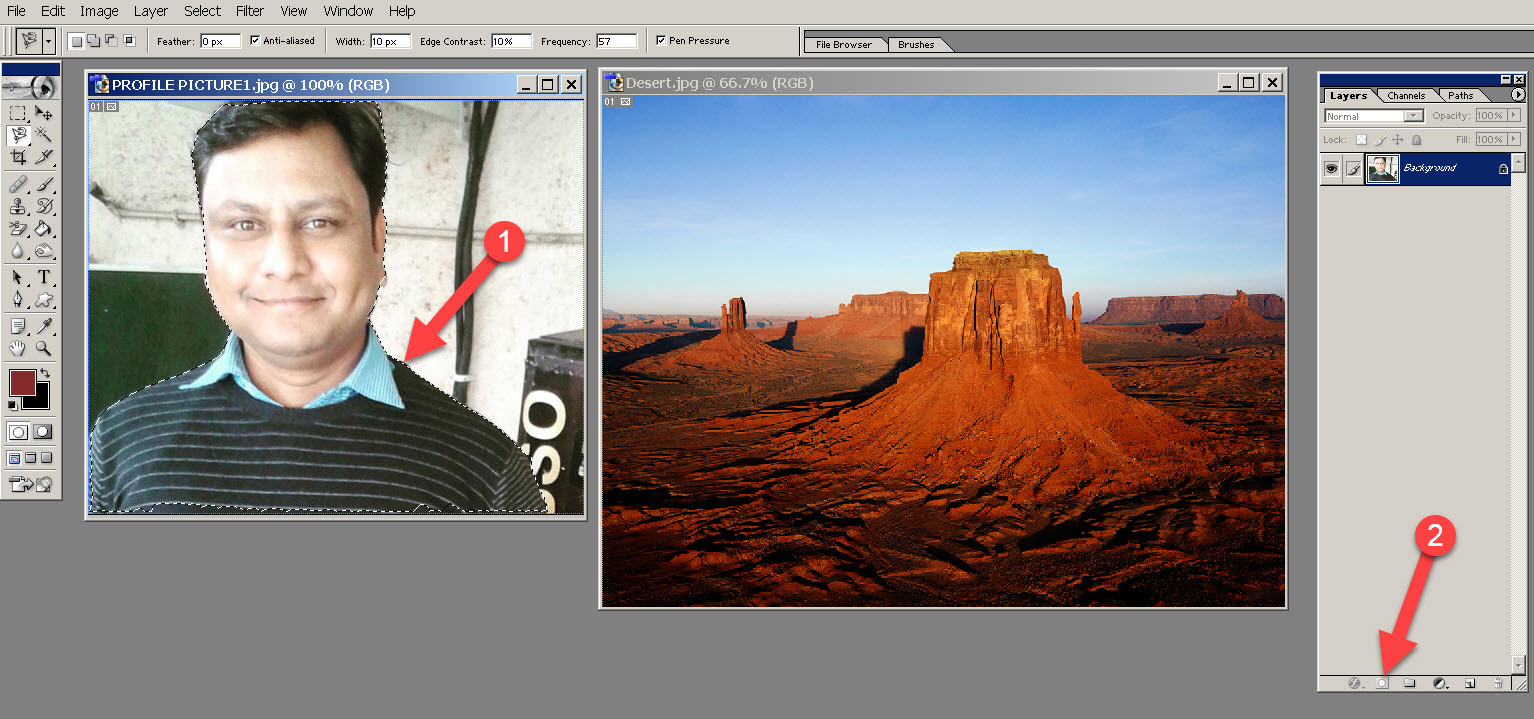Open the Filter menu
Viewport: 1534px width, 719px height.
pyautogui.click(x=250, y=11)
